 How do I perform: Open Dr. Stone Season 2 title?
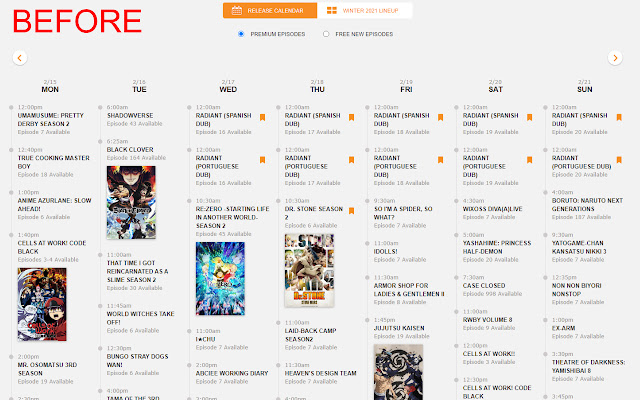[x=313, y=213]
